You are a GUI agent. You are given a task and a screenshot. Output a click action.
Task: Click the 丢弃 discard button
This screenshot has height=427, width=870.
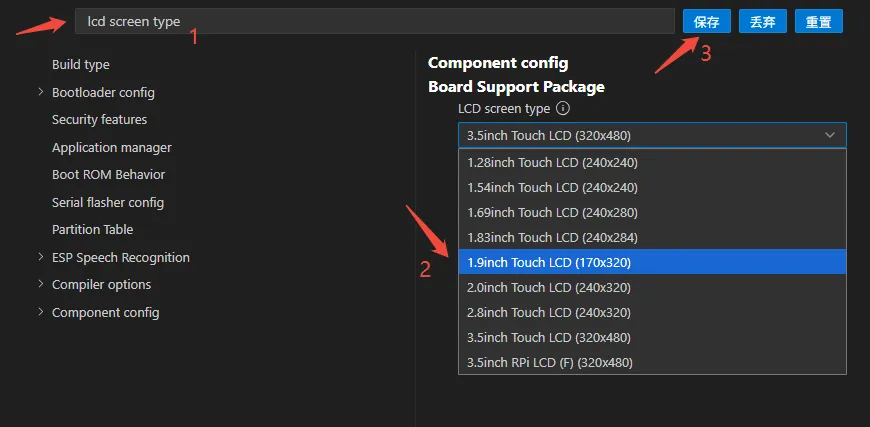tap(762, 21)
